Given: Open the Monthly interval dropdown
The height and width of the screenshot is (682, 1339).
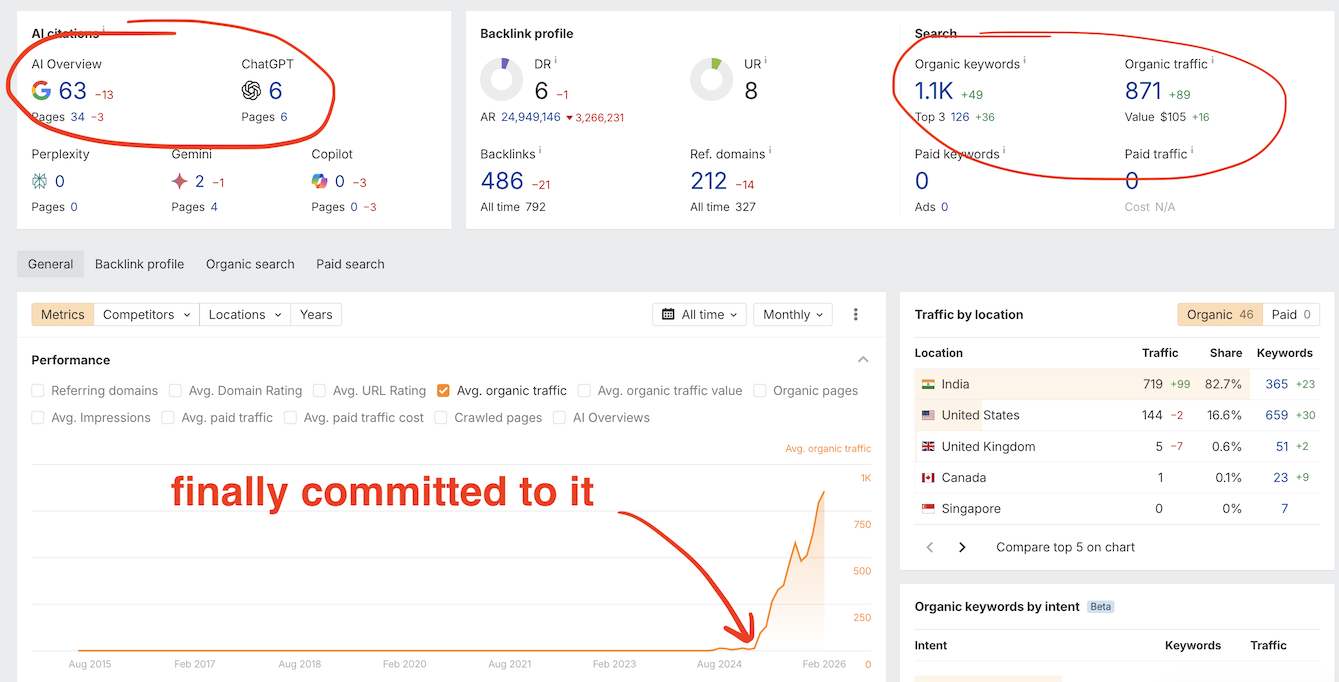Looking at the screenshot, I should [793, 314].
